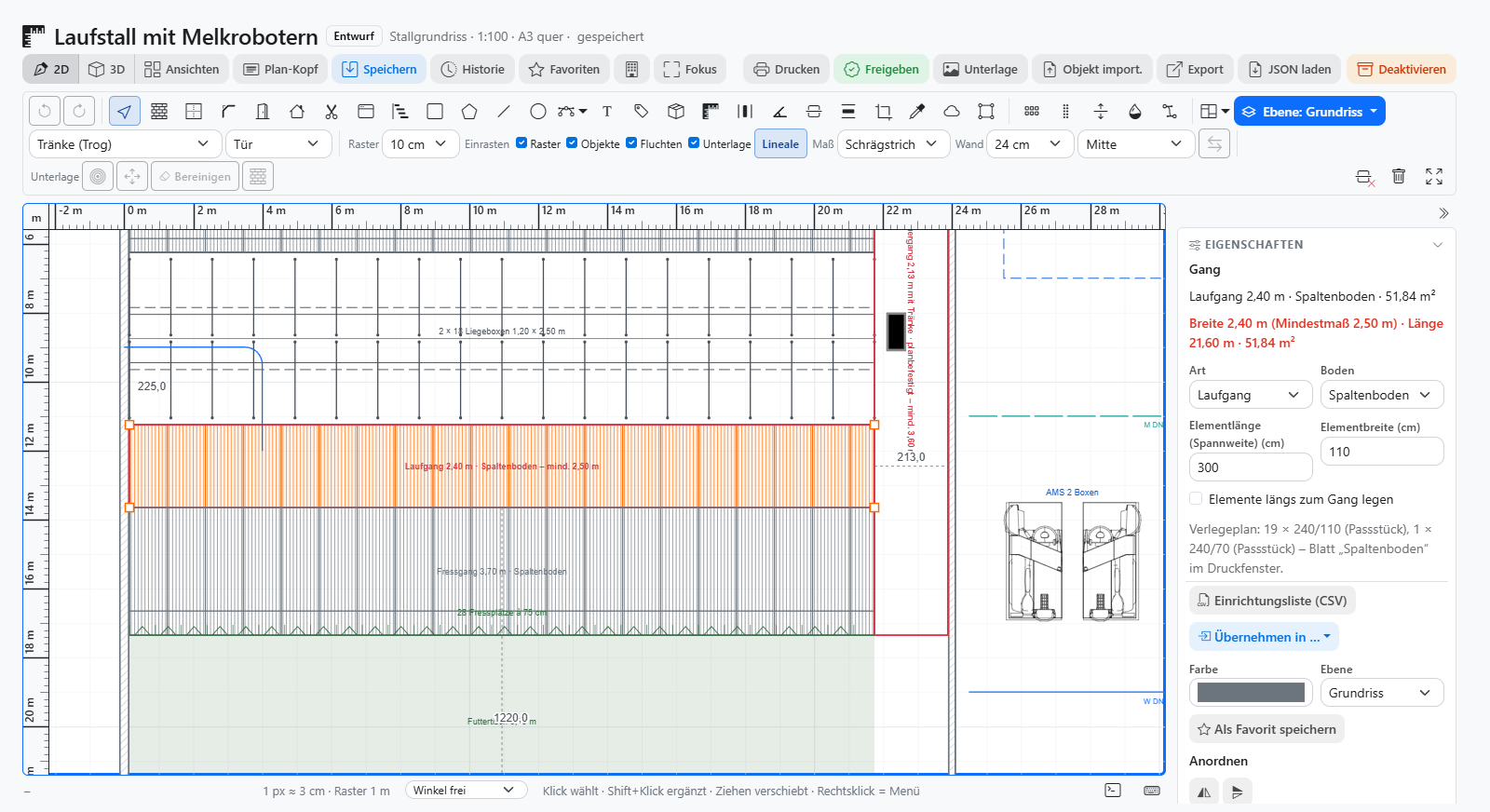Select the crop tool
This screenshot has height=812, width=1490.
883,112
